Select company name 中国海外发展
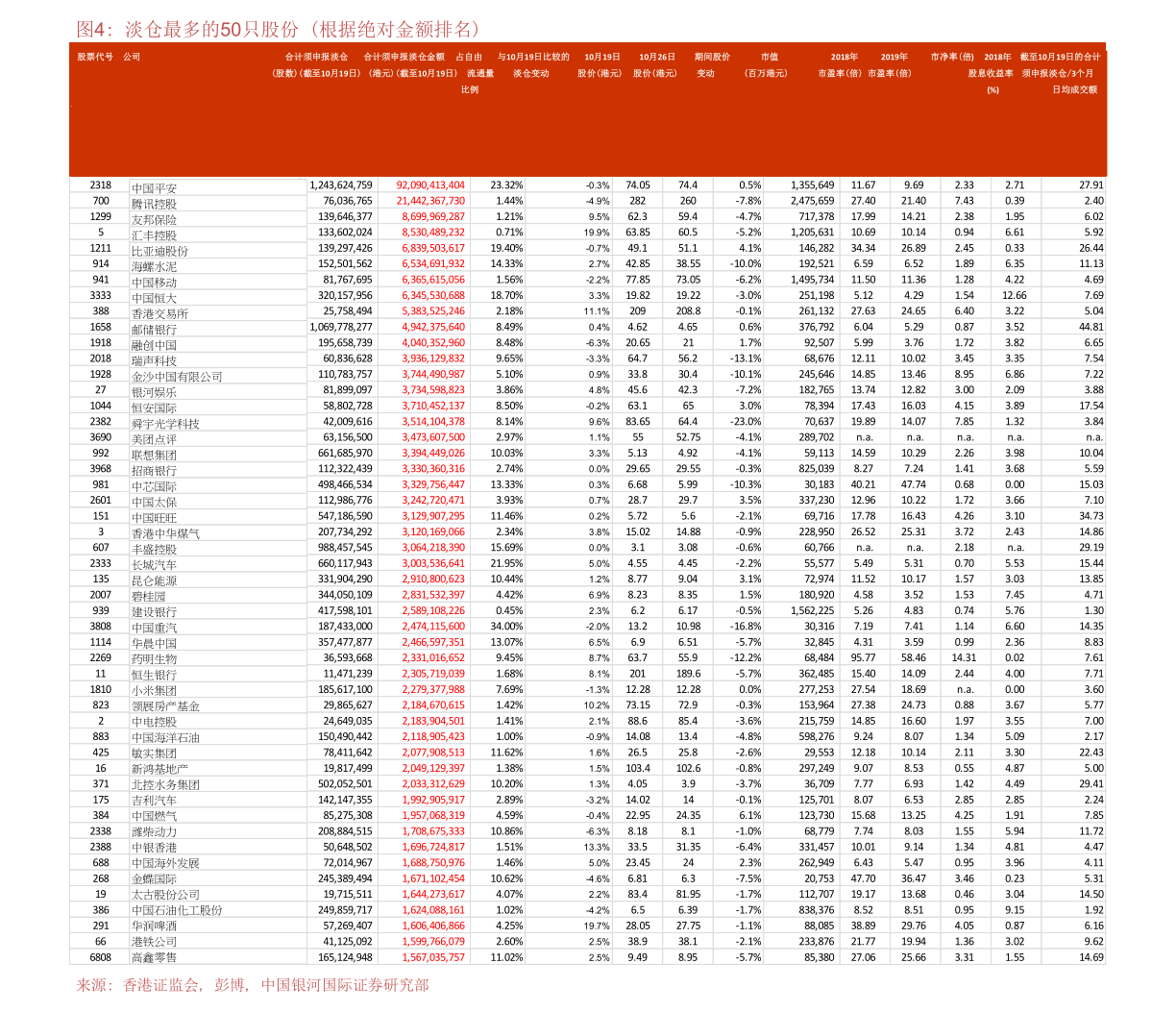Viewport: 1176px width, 1013px height. tap(166, 863)
